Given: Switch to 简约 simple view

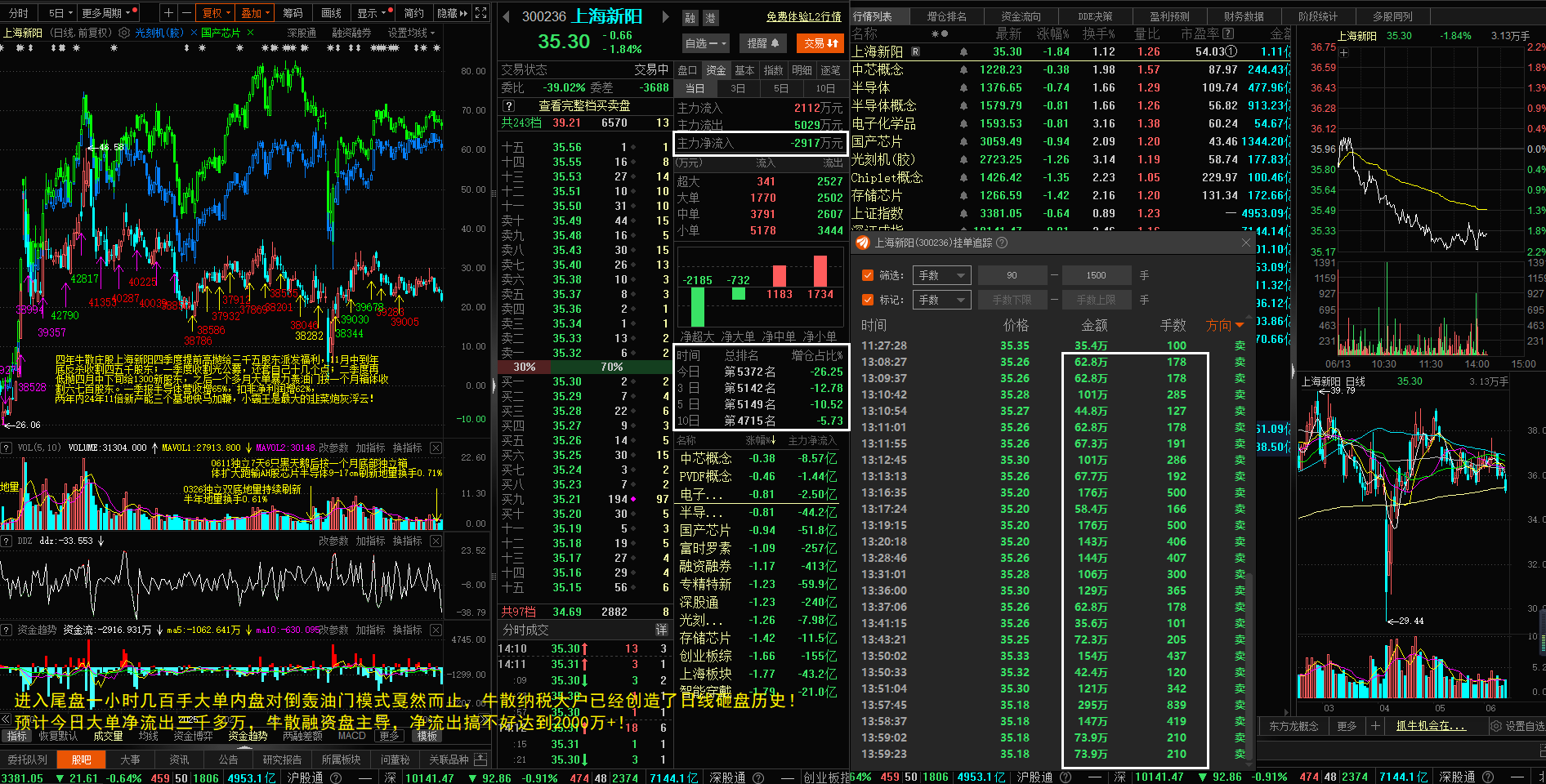Looking at the screenshot, I should click(x=413, y=13).
